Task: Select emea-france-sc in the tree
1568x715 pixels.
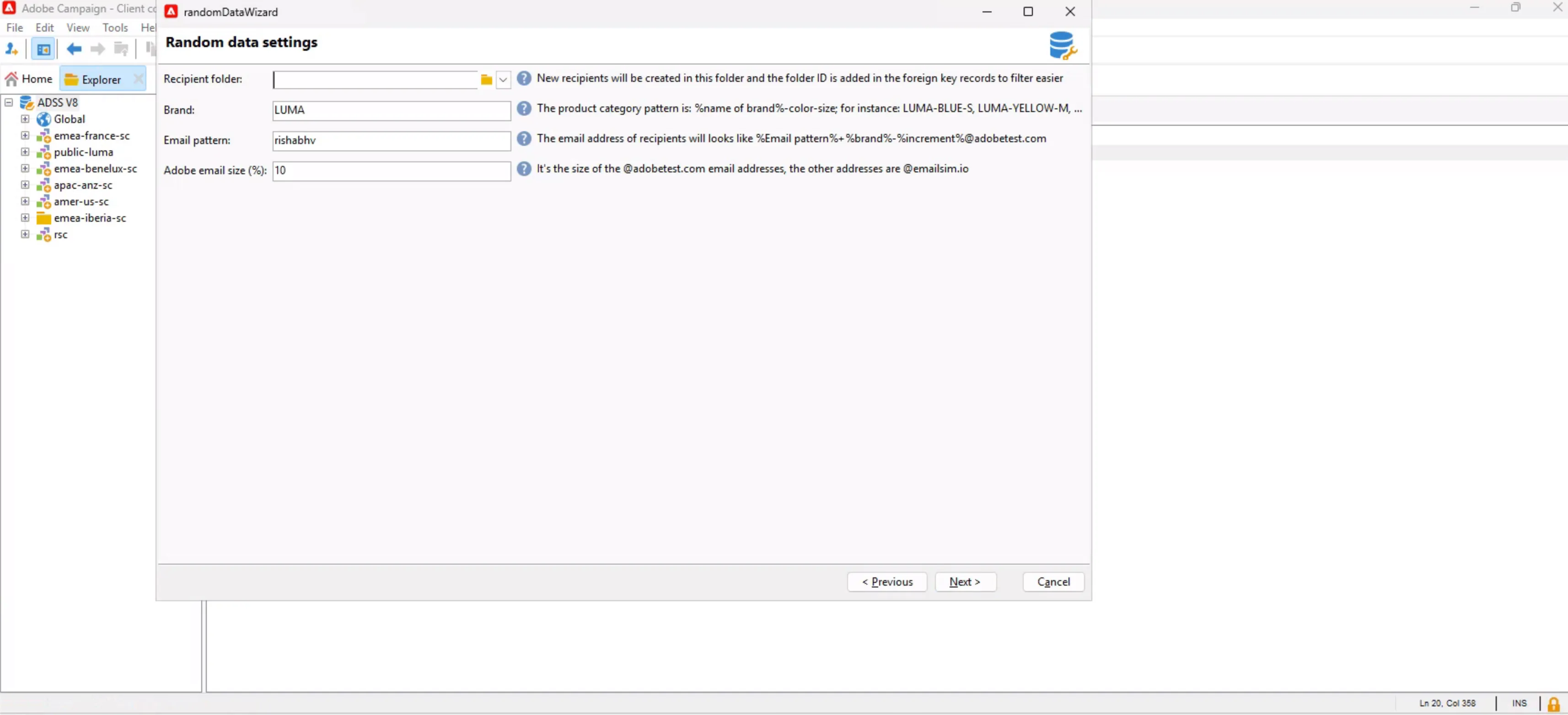Action: coord(92,136)
